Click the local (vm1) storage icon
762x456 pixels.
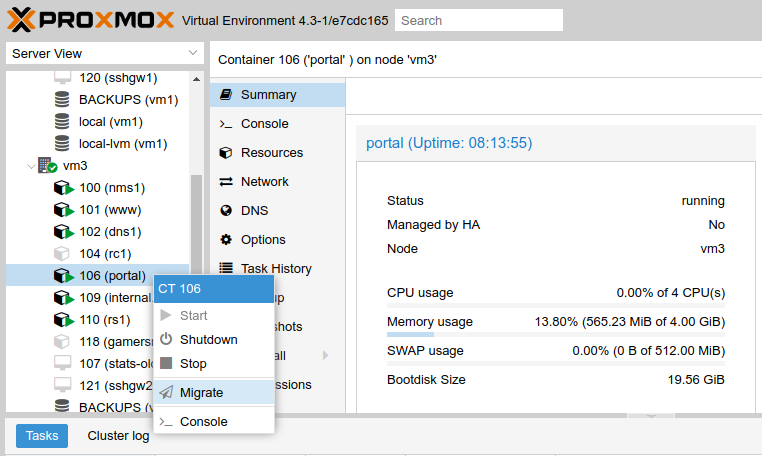(x=62, y=122)
